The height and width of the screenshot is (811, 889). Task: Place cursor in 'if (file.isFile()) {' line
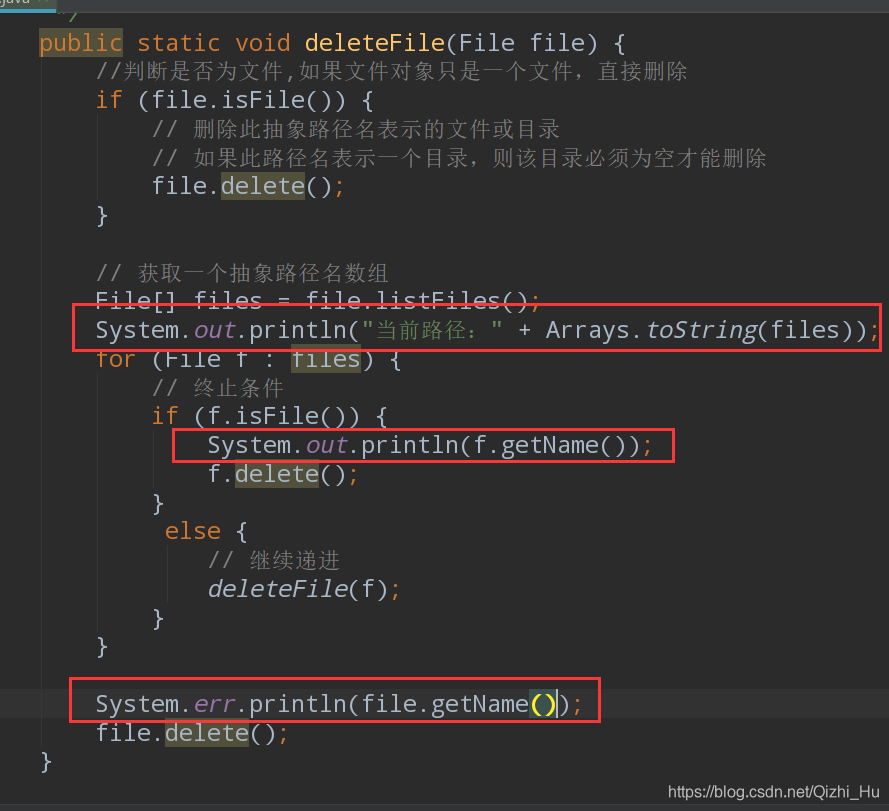tap(234, 101)
